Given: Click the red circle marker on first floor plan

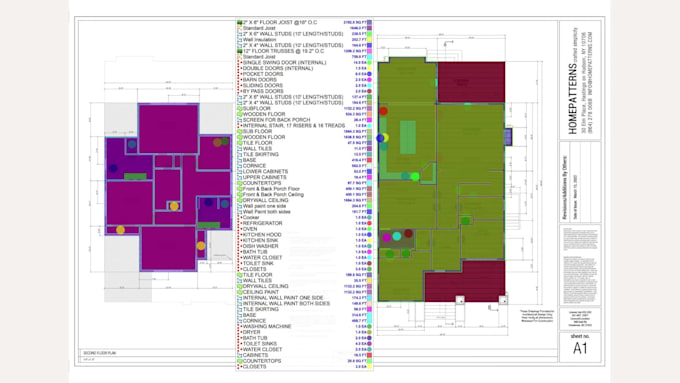Looking at the screenshot, I should coord(383,111).
